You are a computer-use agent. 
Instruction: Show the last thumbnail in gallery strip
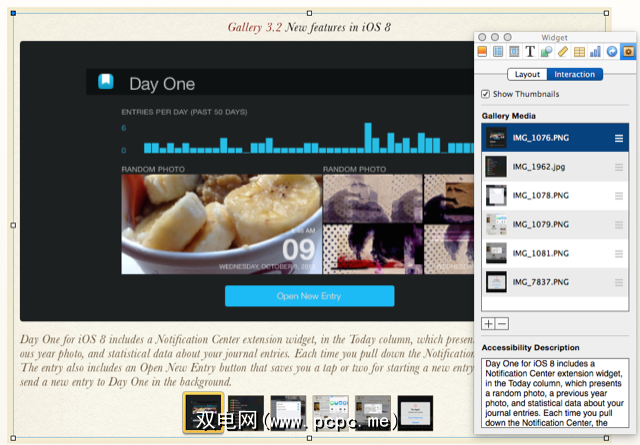tap(415, 413)
